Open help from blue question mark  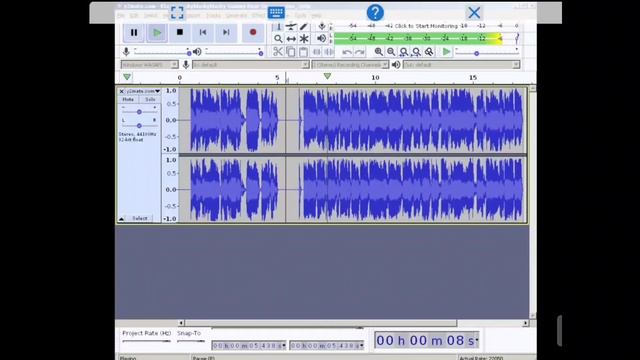tap(375, 13)
